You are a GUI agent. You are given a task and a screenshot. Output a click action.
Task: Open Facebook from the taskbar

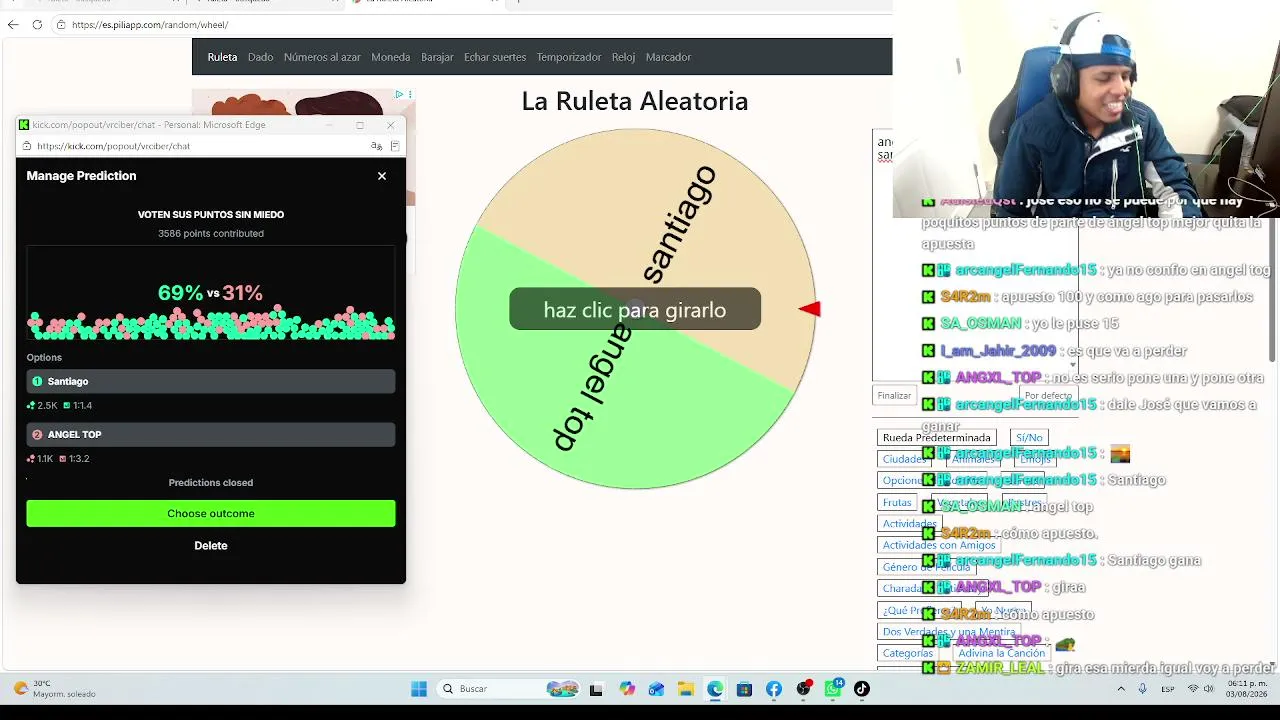click(x=774, y=689)
